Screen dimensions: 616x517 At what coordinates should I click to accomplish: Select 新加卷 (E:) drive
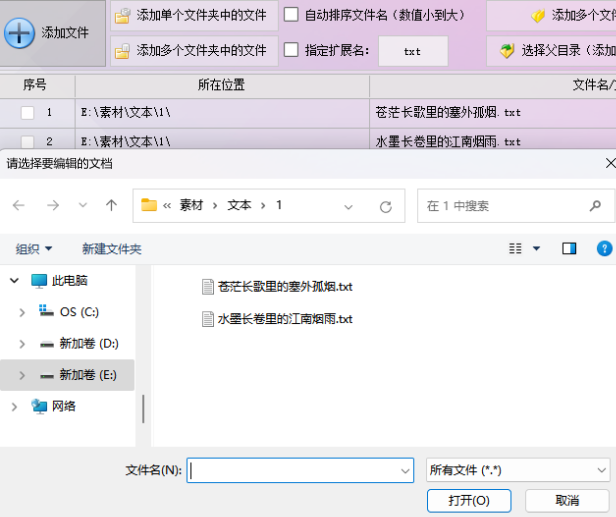[x=88, y=375]
